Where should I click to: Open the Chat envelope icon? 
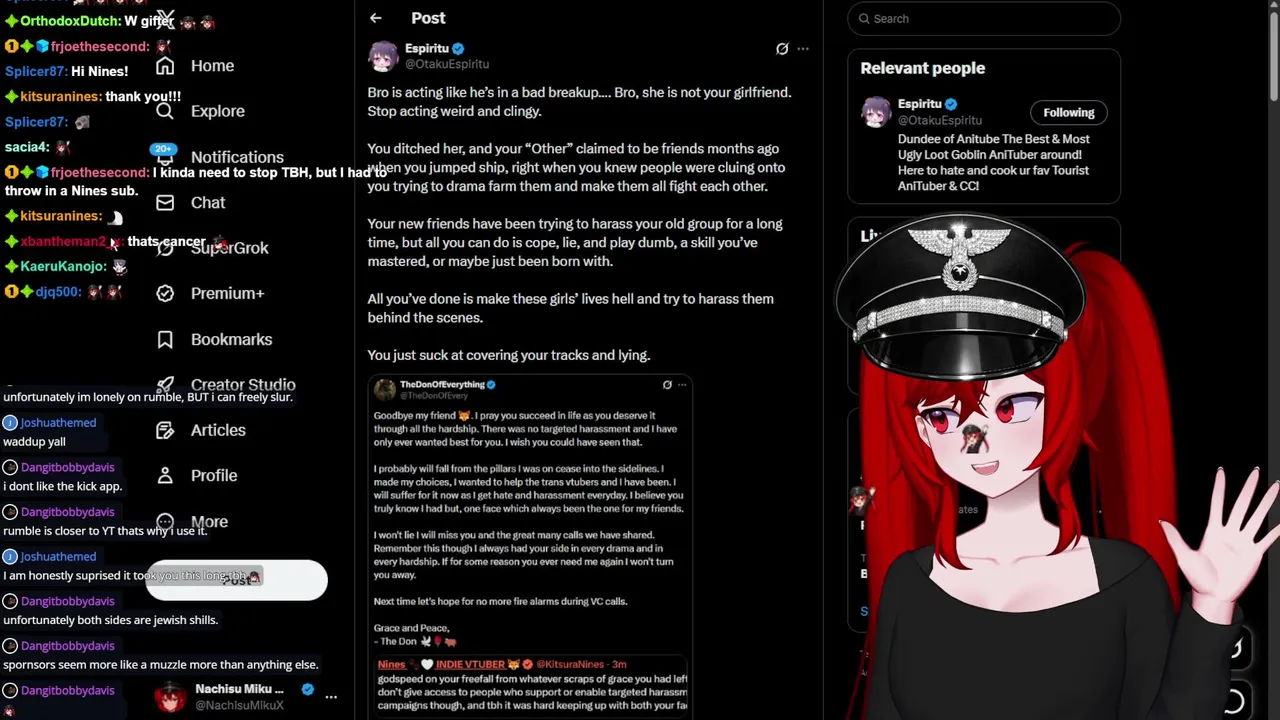(x=165, y=202)
